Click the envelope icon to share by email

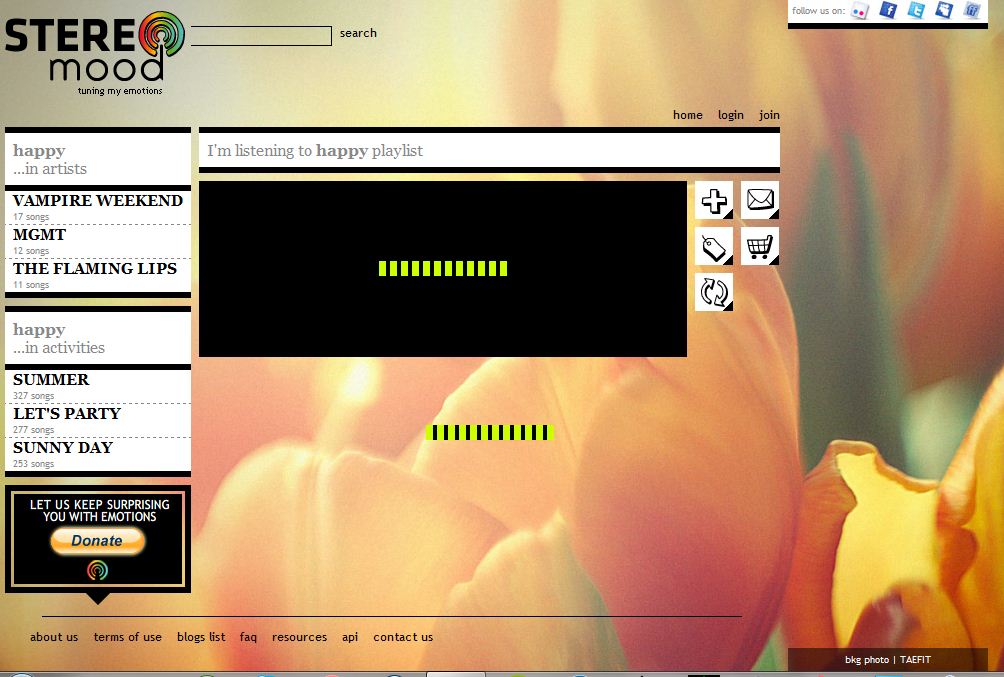click(x=759, y=200)
